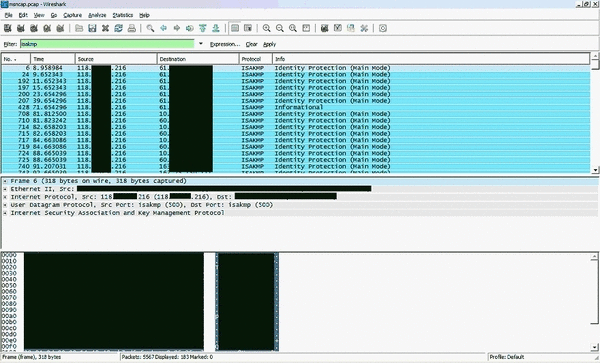Expand the User Datagram Protocol node

coord(5,205)
